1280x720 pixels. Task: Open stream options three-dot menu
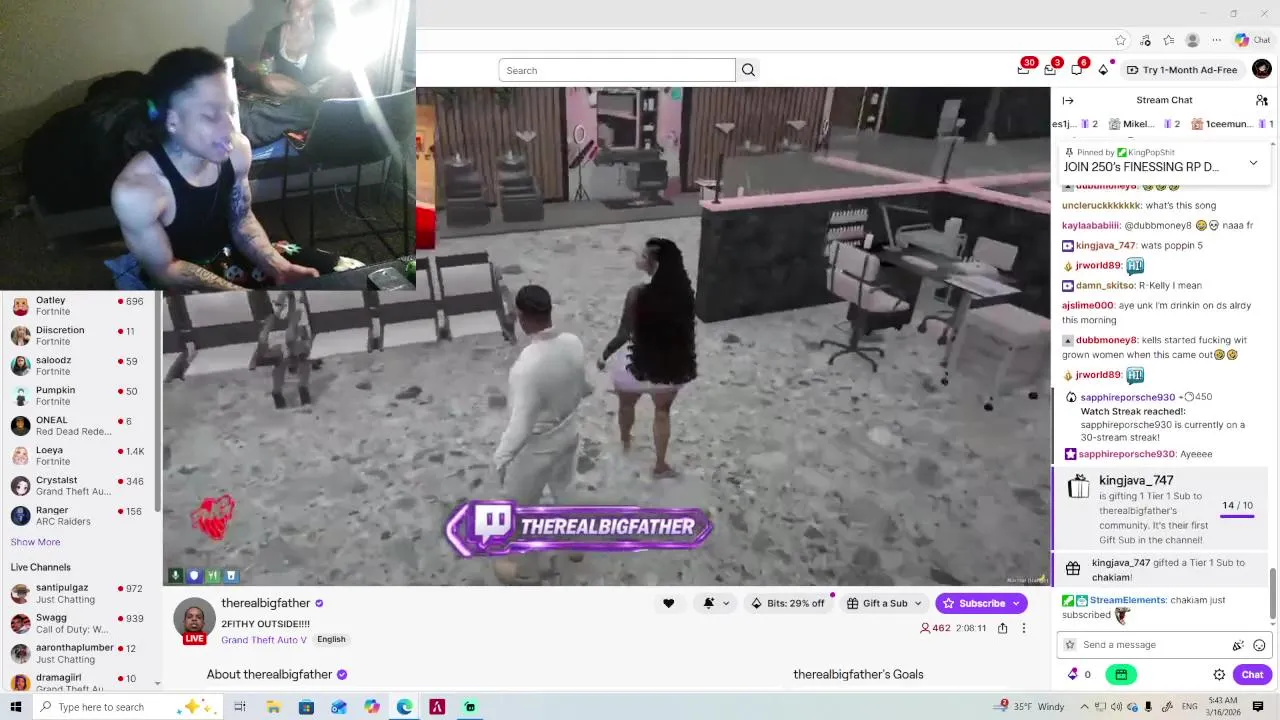click(1023, 628)
